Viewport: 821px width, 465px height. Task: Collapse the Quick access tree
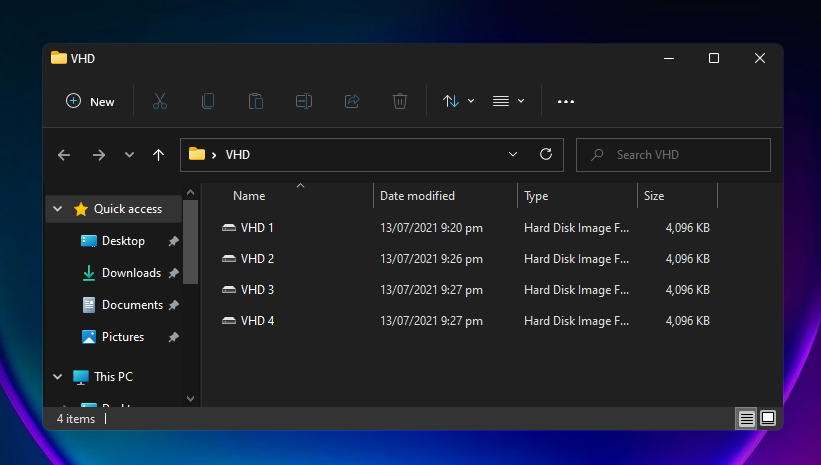(x=57, y=209)
